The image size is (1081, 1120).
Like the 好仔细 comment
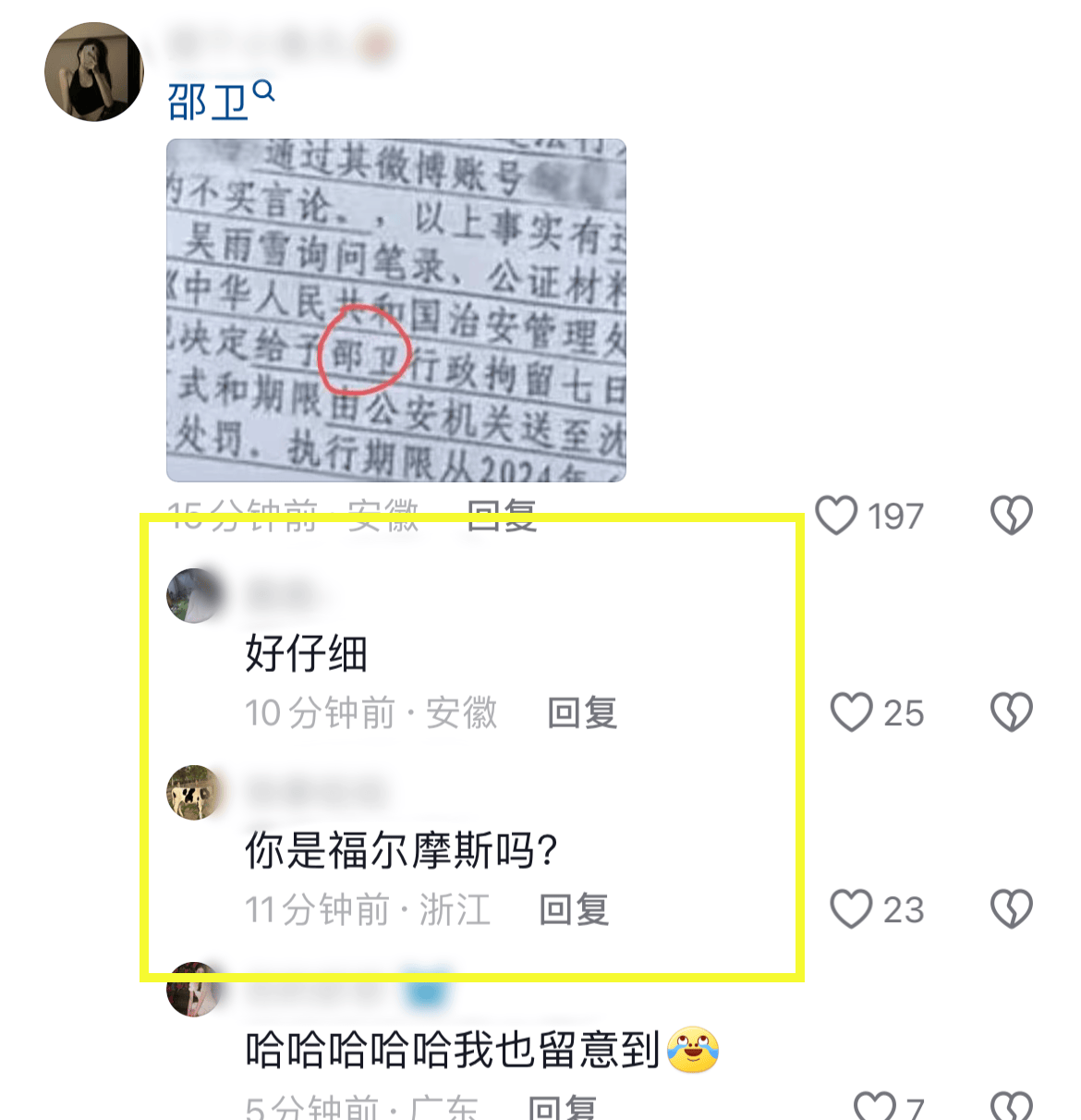[x=851, y=712]
